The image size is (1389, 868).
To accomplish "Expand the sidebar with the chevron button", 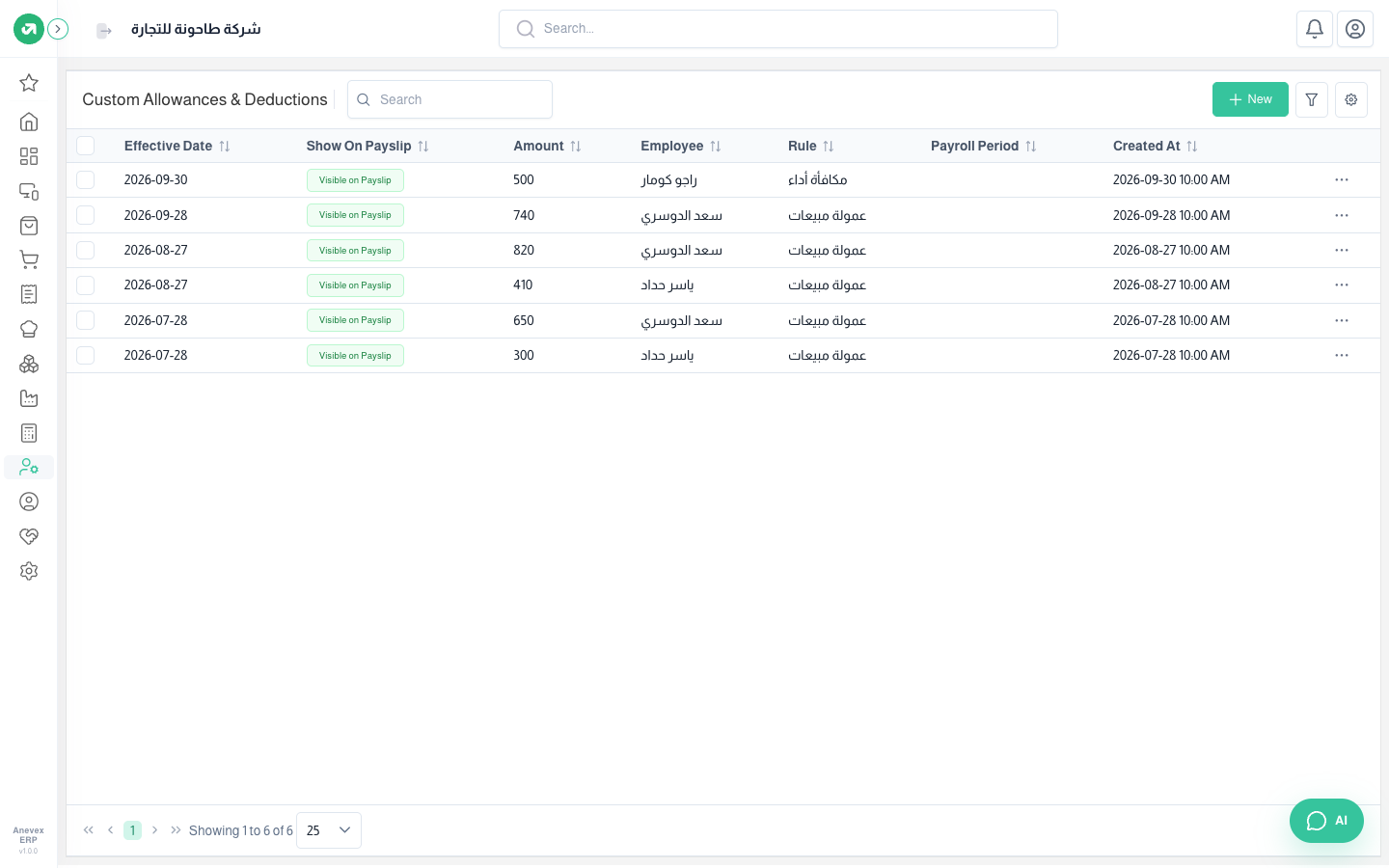I will point(58,29).
